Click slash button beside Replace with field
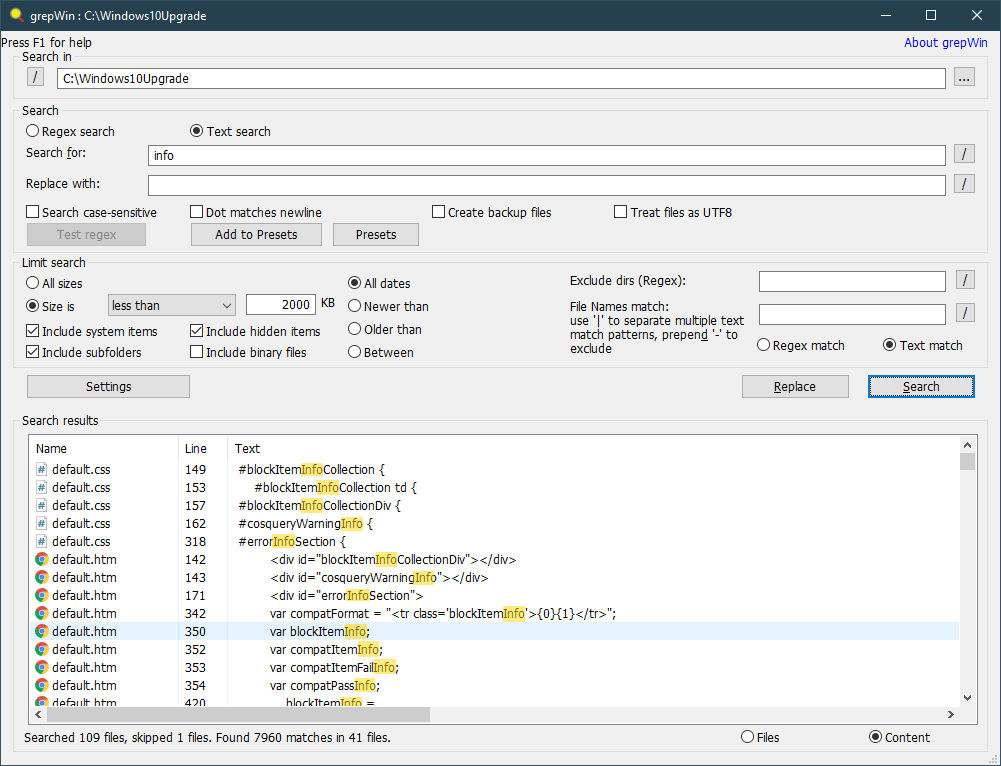The height and width of the screenshot is (766, 1001). (964, 184)
